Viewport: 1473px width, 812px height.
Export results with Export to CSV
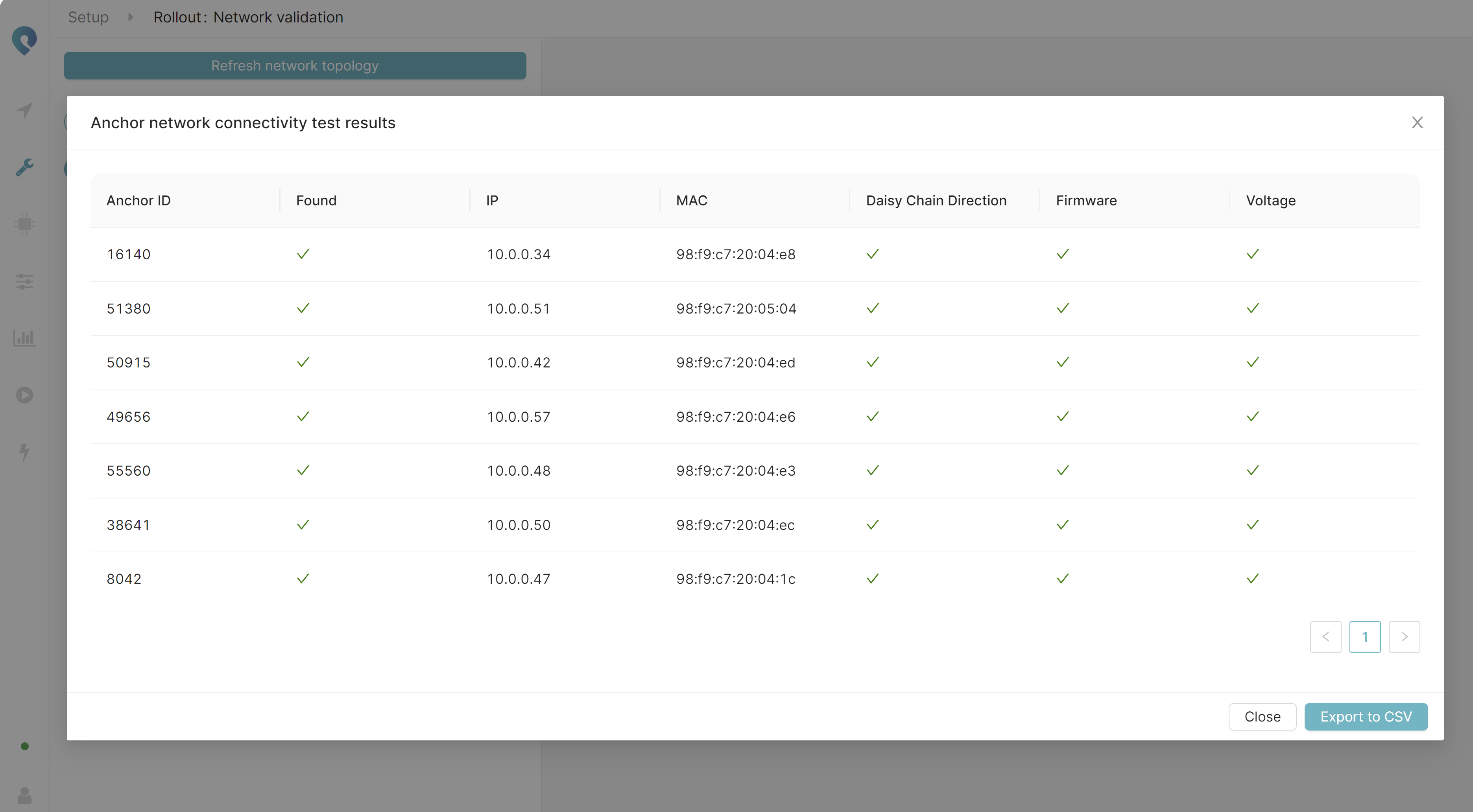coord(1366,716)
